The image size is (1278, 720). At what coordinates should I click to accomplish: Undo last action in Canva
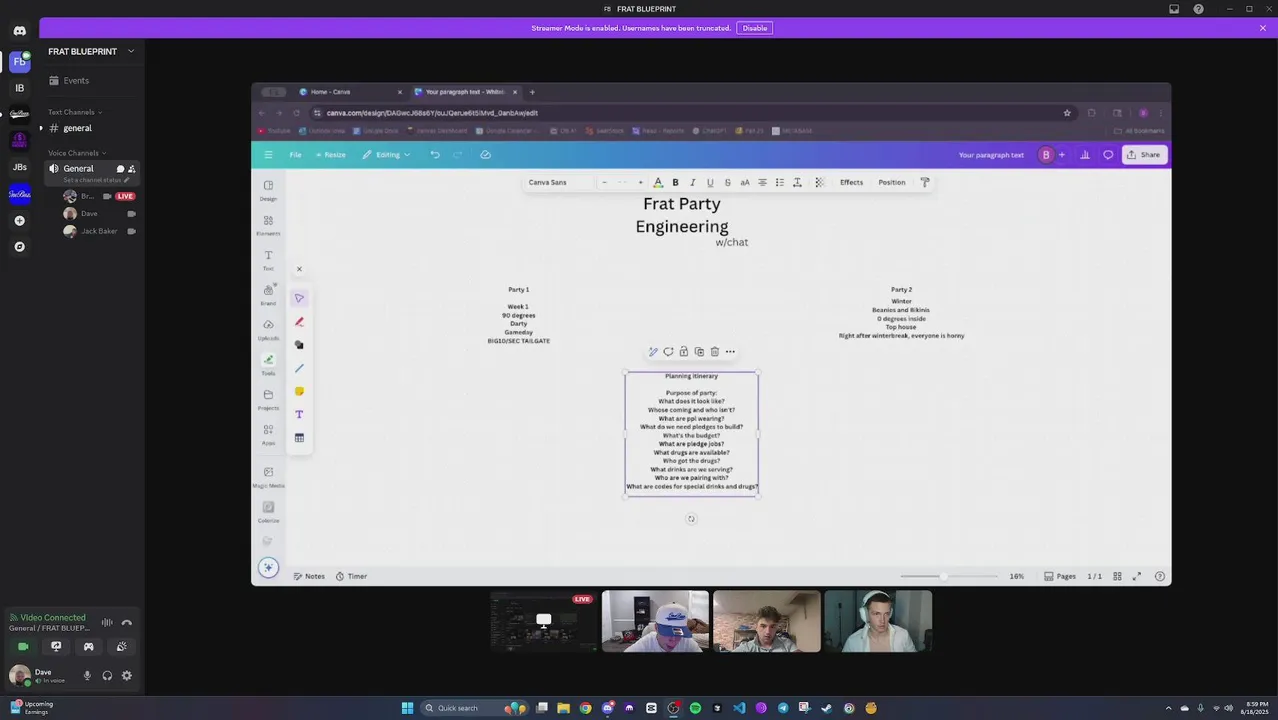pos(435,155)
